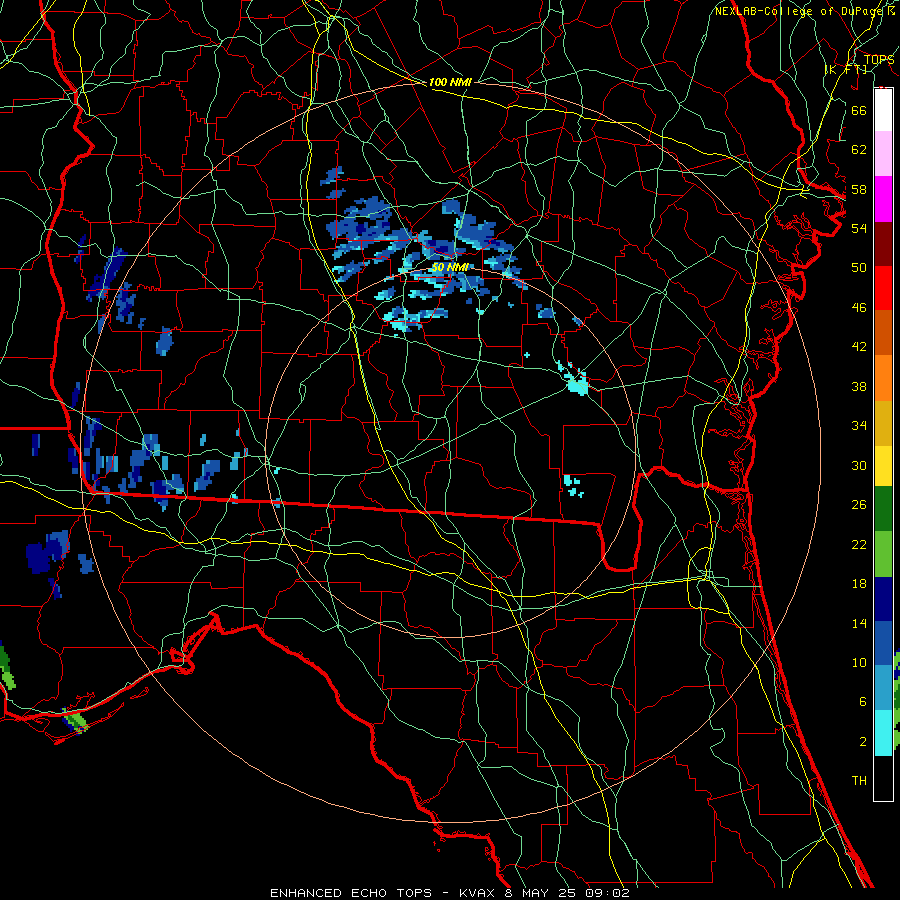The width and height of the screenshot is (900, 900).
Task: Select the "18" legend label
Action: click(859, 584)
